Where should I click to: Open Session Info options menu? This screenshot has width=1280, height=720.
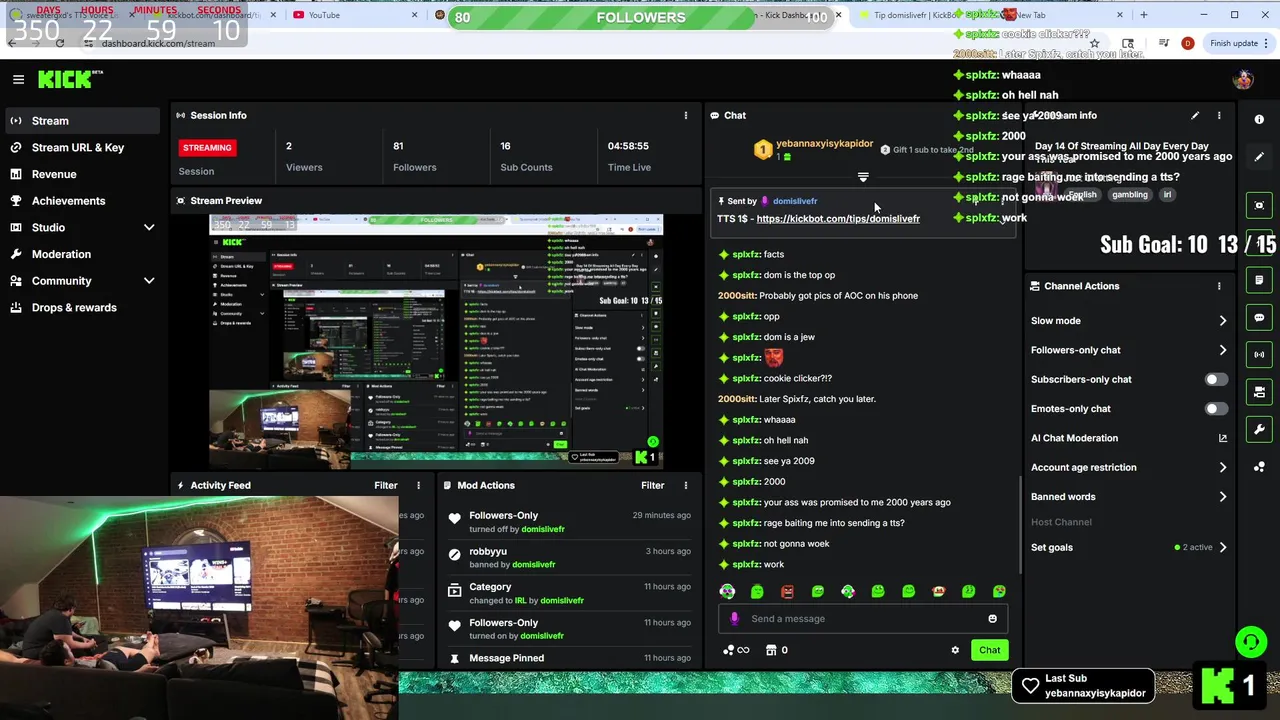click(686, 115)
